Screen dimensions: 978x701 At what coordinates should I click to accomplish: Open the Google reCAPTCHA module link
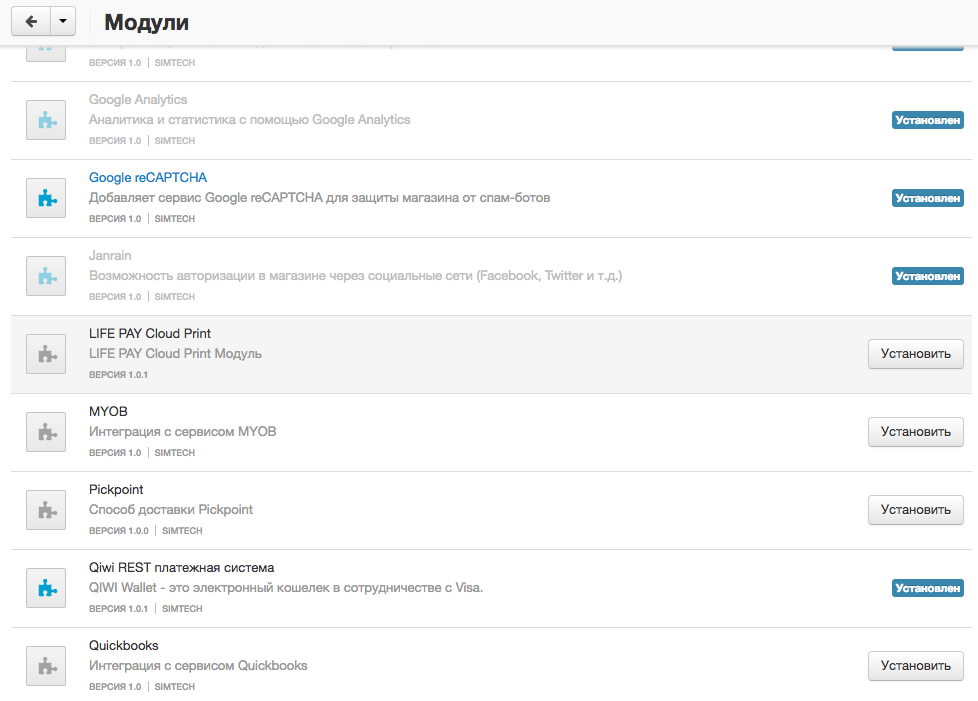pyautogui.click(x=148, y=178)
